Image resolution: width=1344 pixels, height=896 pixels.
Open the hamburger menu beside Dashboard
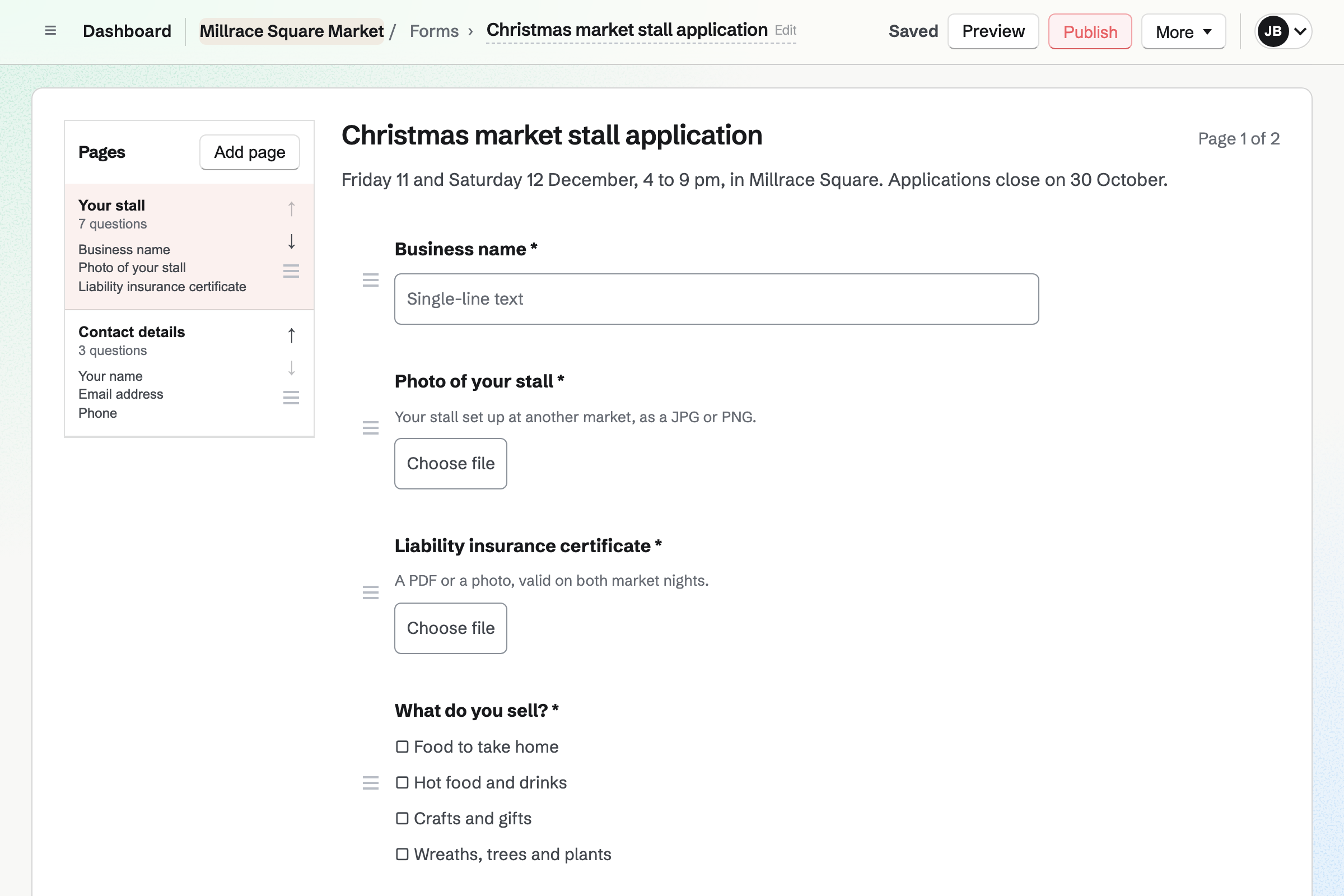click(x=50, y=31)
